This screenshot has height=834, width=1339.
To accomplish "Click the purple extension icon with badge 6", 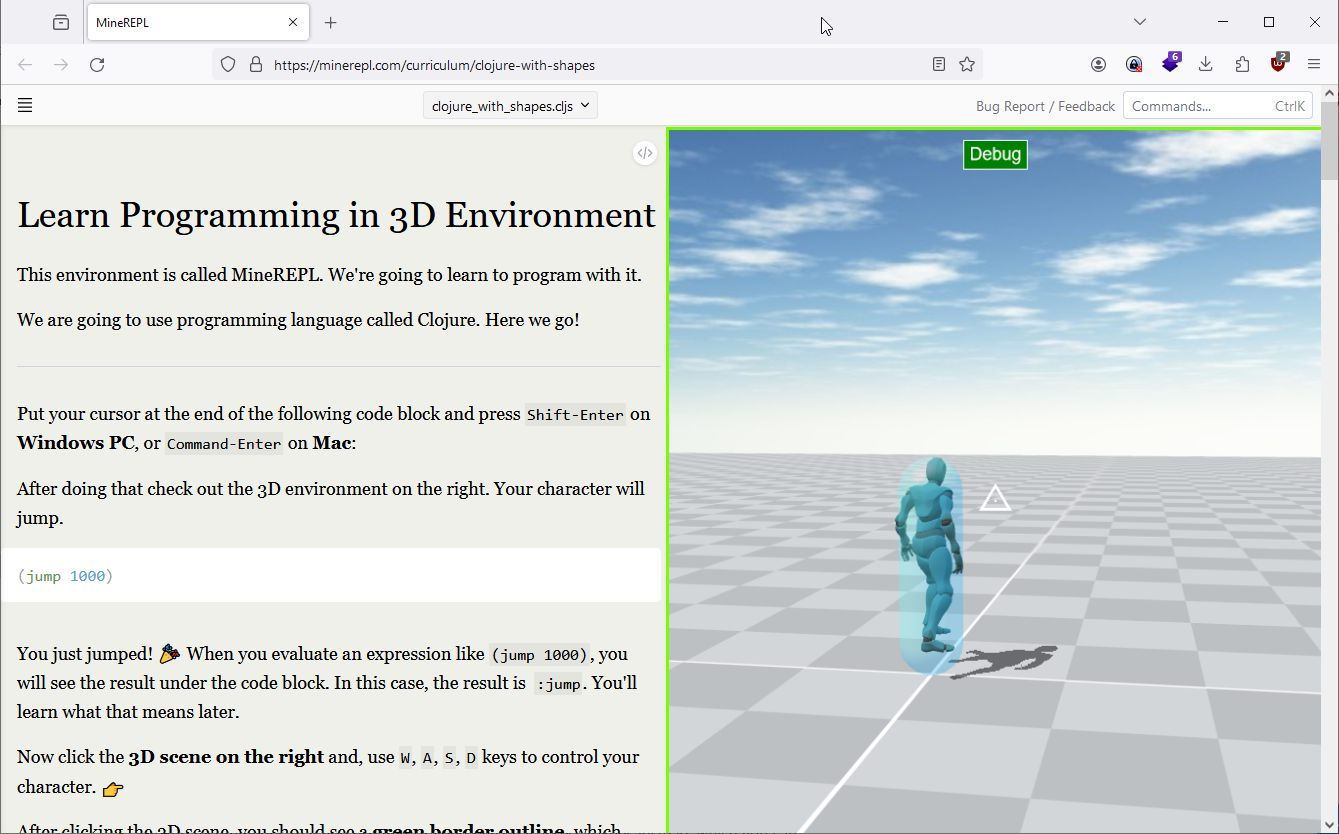I will (1170, 63).
